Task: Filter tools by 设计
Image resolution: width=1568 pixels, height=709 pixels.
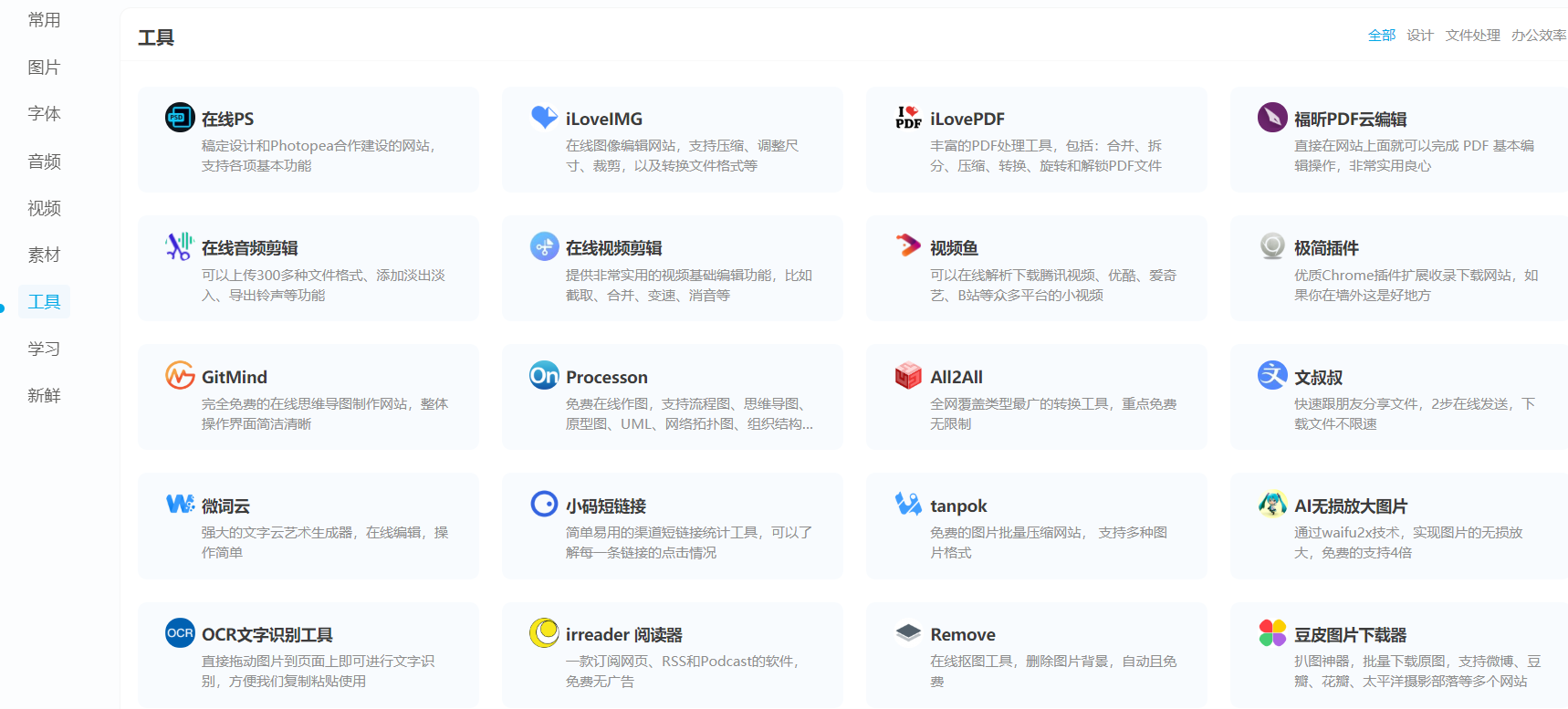Action: click(1420, 36)
